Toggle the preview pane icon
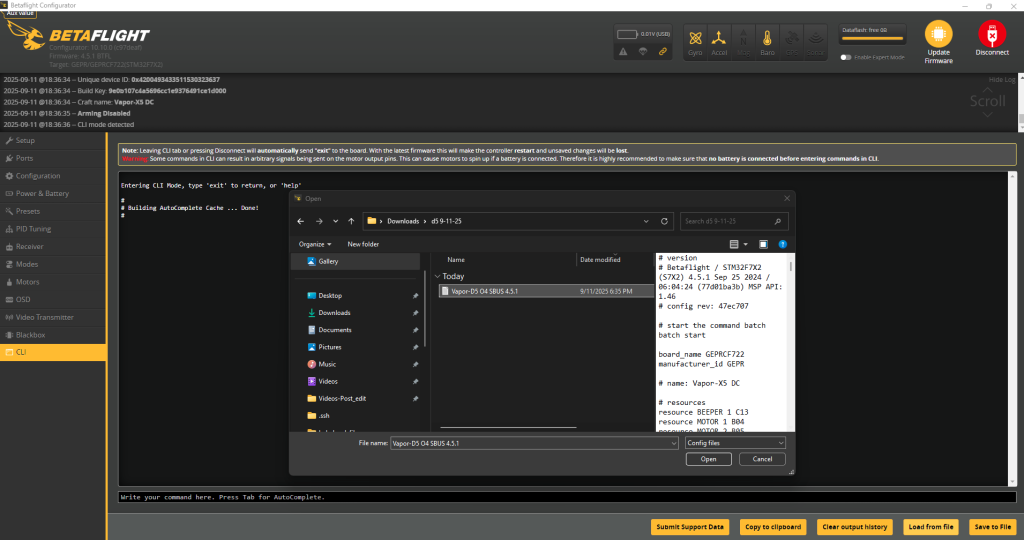This screenshot has width=1024, height=540. click(x=763, y=244)
